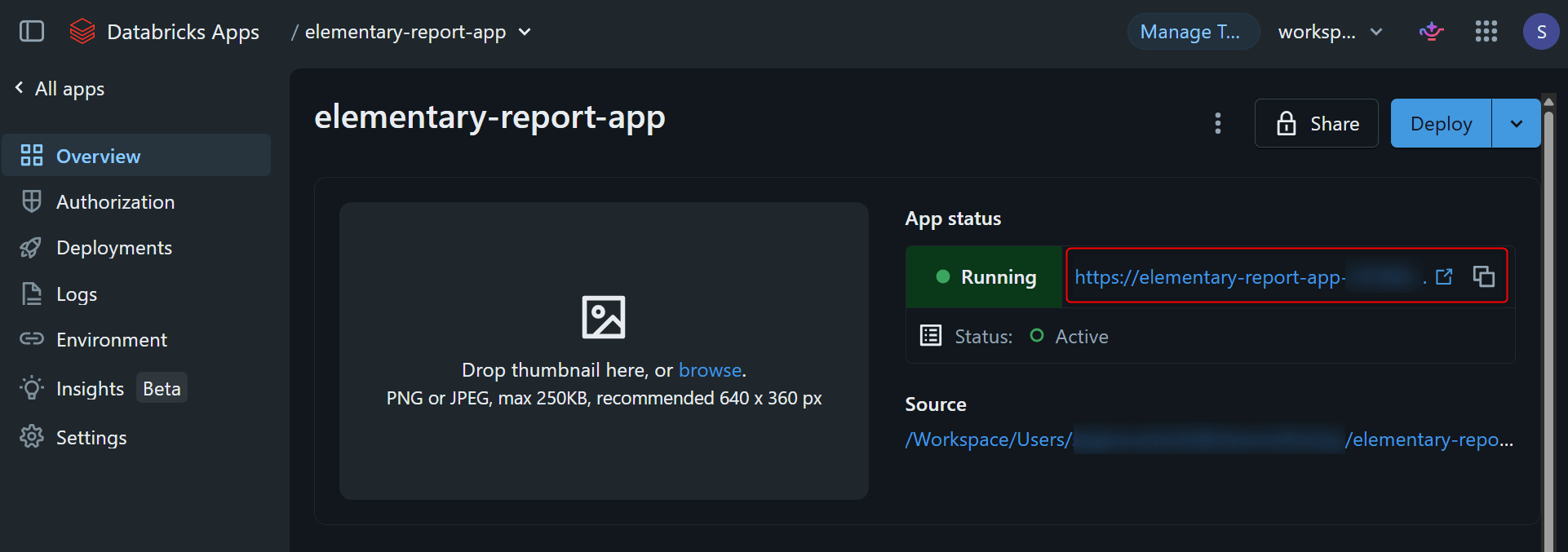Screen dimensions: 1568x552
Task: Click the browse thumbnail link
Action: 710,370
